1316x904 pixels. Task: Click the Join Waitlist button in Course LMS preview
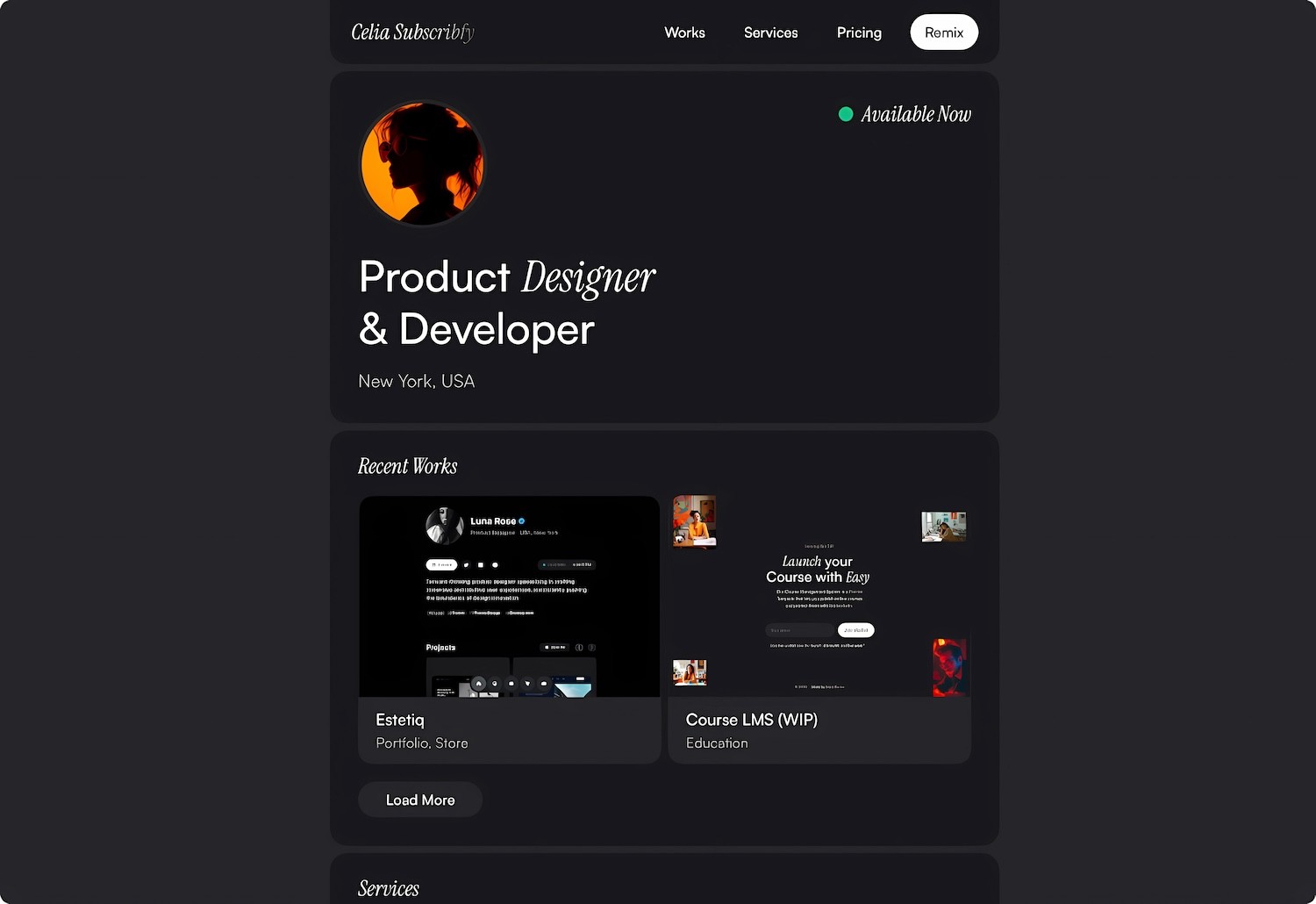coord(855,630)
